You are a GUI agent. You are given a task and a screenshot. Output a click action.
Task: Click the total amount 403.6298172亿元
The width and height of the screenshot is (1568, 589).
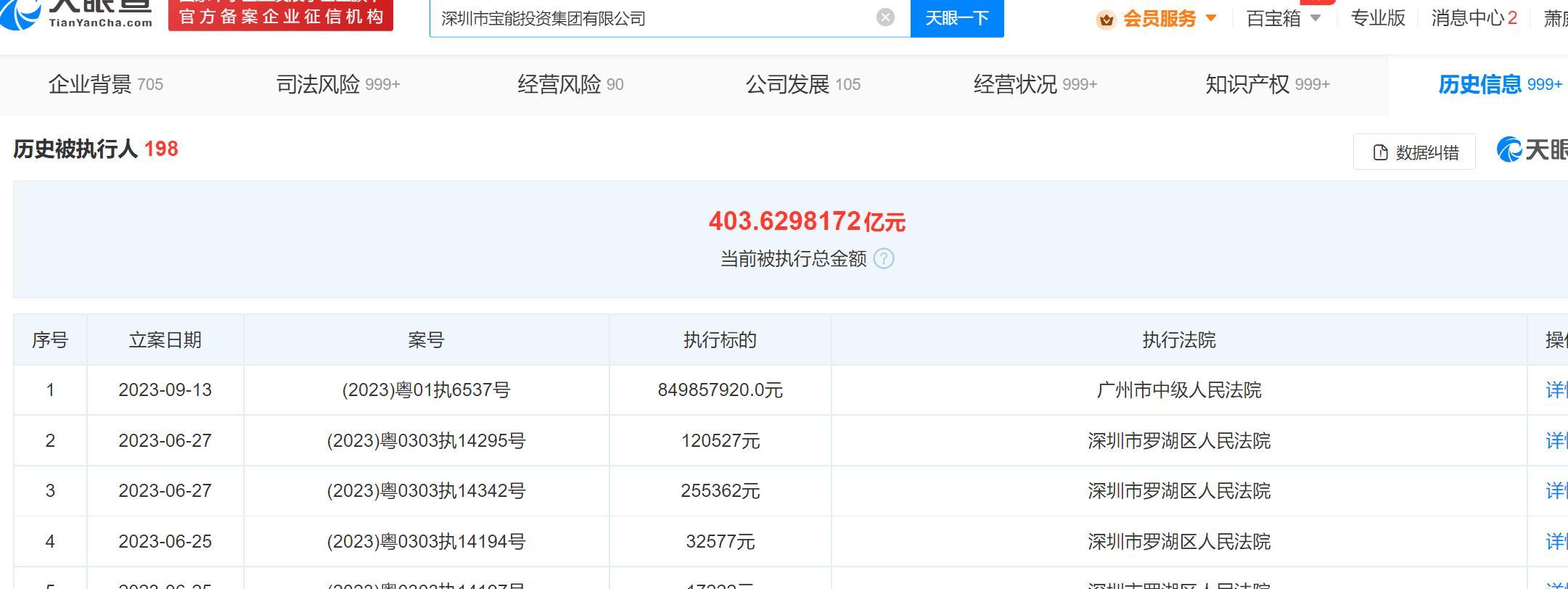[x=807, y=221]
